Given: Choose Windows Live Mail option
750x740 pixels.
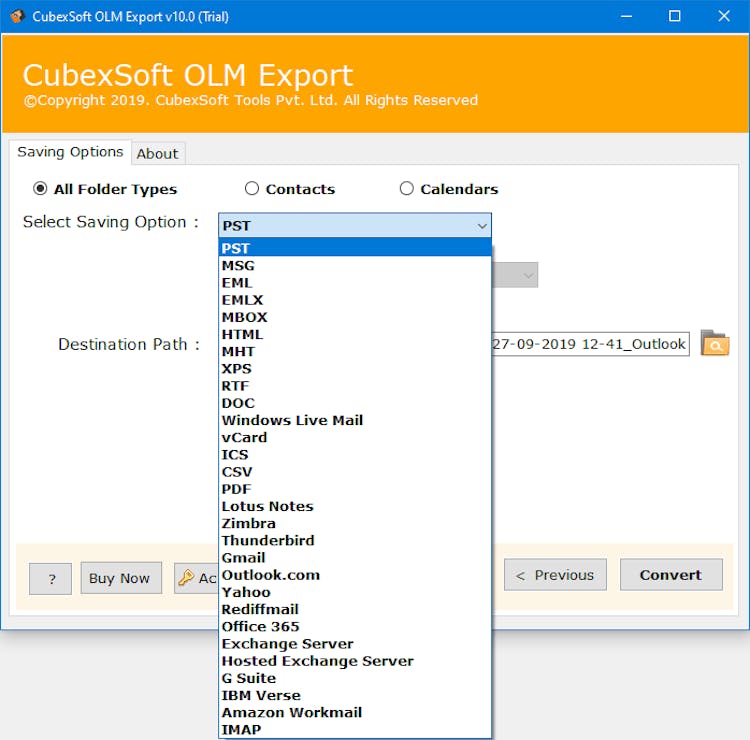Looking at the screenshot, I should click(355, 420).
